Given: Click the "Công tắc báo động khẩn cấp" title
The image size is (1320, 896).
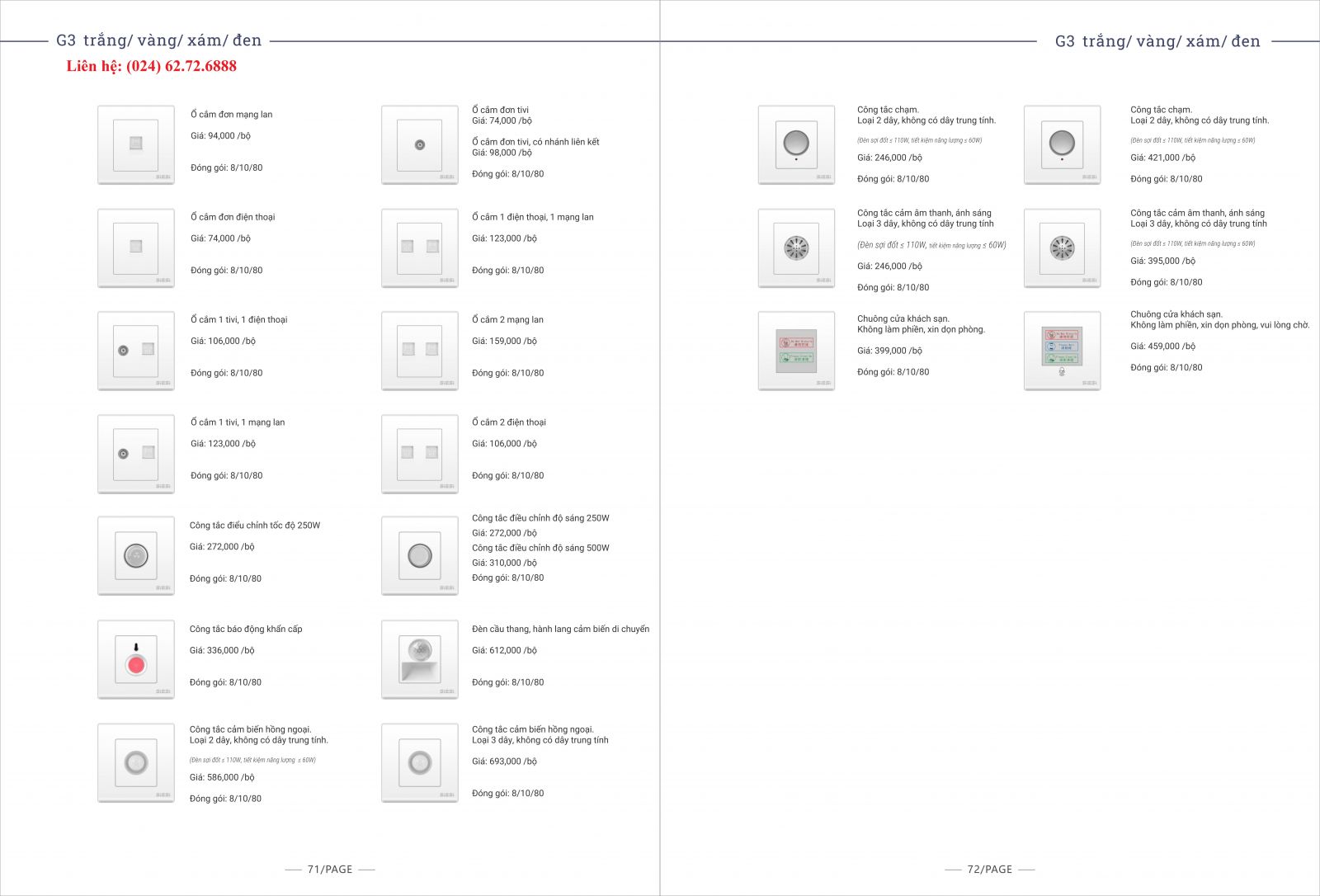Looking at the screenshot, I should tap(246, 629).
